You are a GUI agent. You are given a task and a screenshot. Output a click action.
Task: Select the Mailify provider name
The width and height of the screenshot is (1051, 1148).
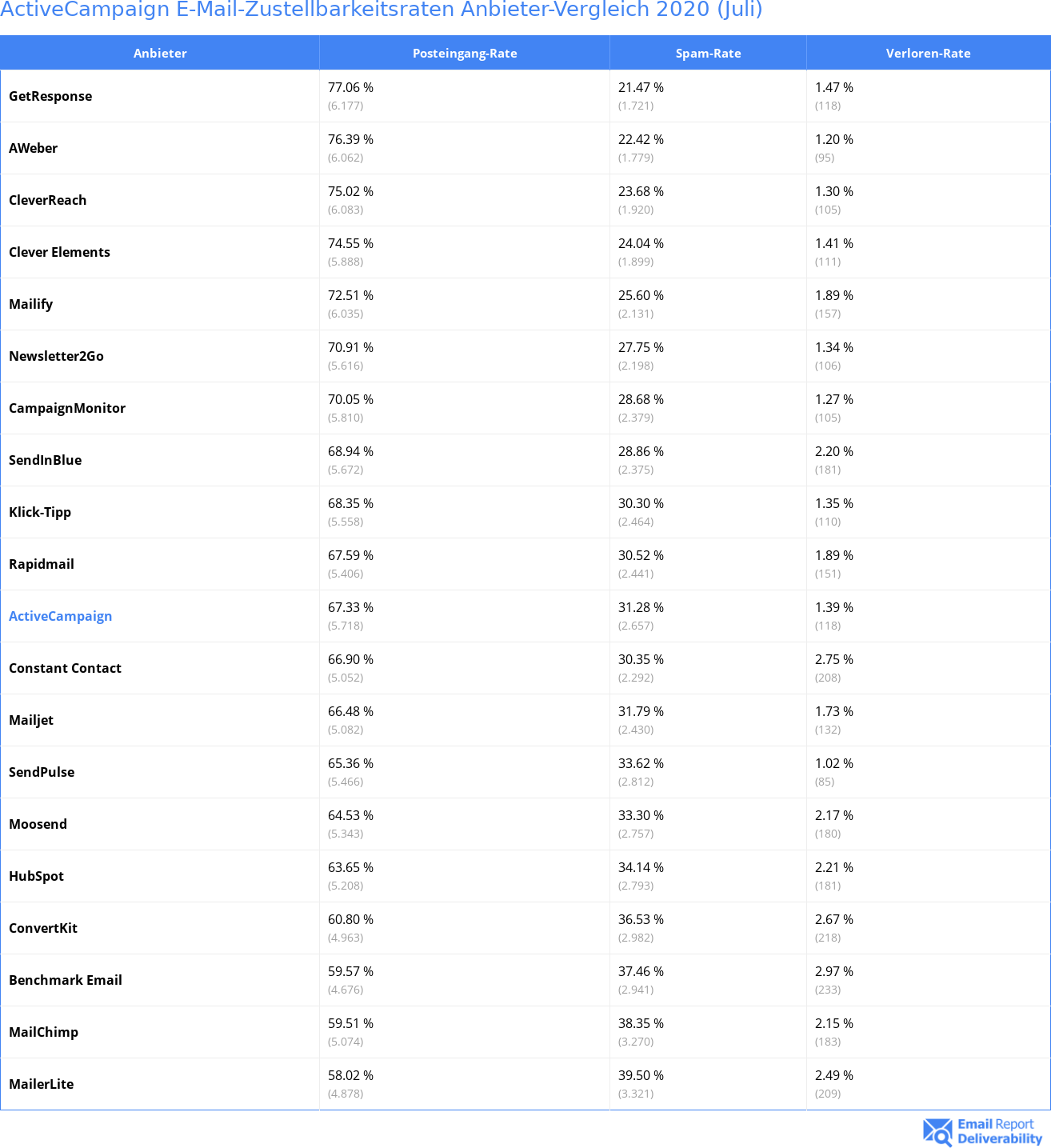point(31,304)
